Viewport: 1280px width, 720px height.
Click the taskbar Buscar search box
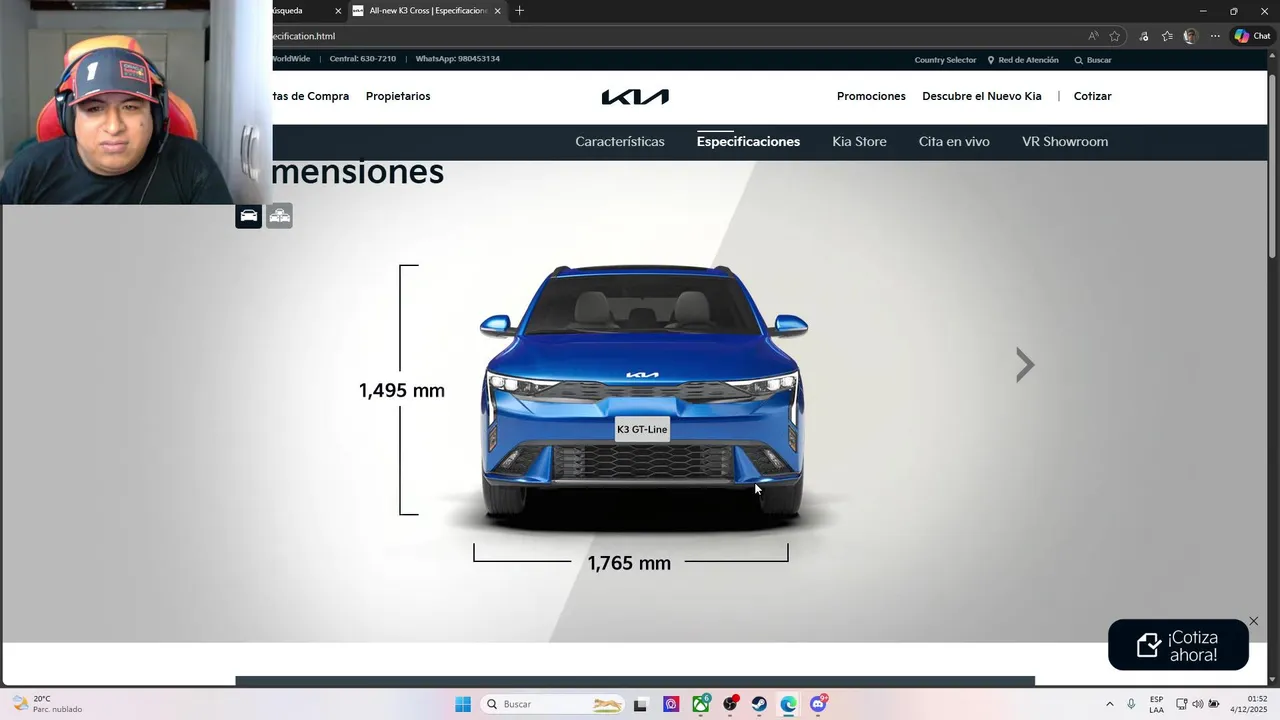[552, 704]
